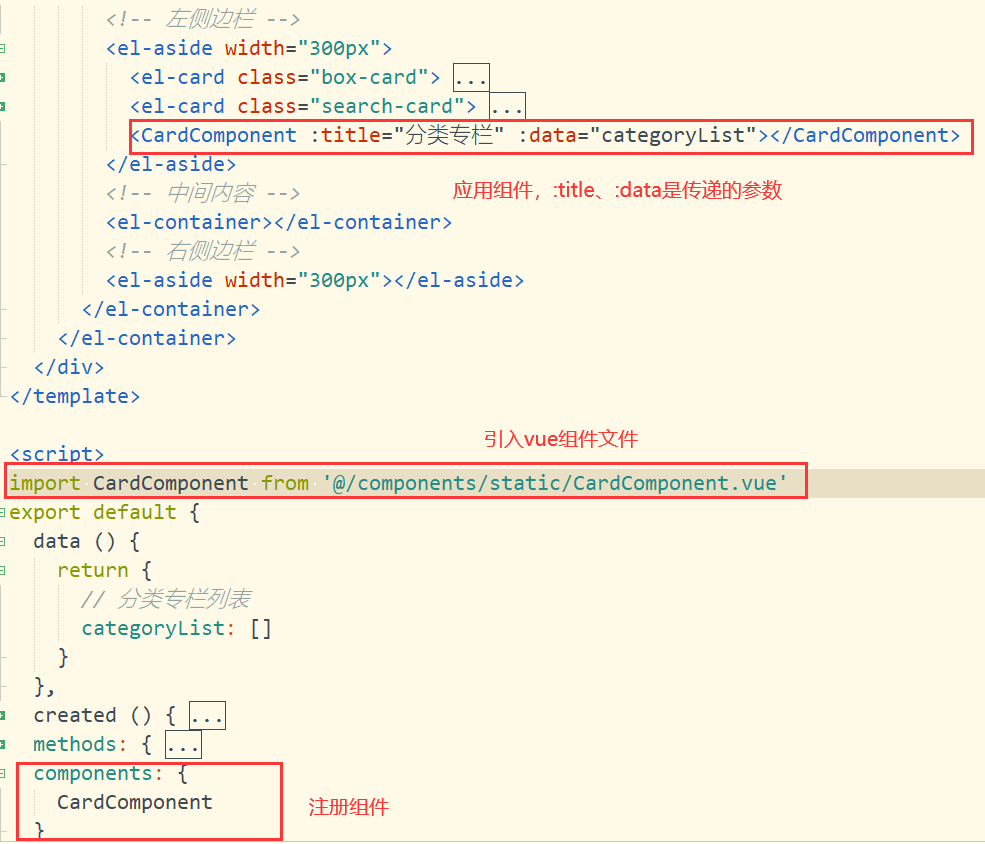Click the opening script tag
Viewport: 985px width, 844px height.
[56, 455]
